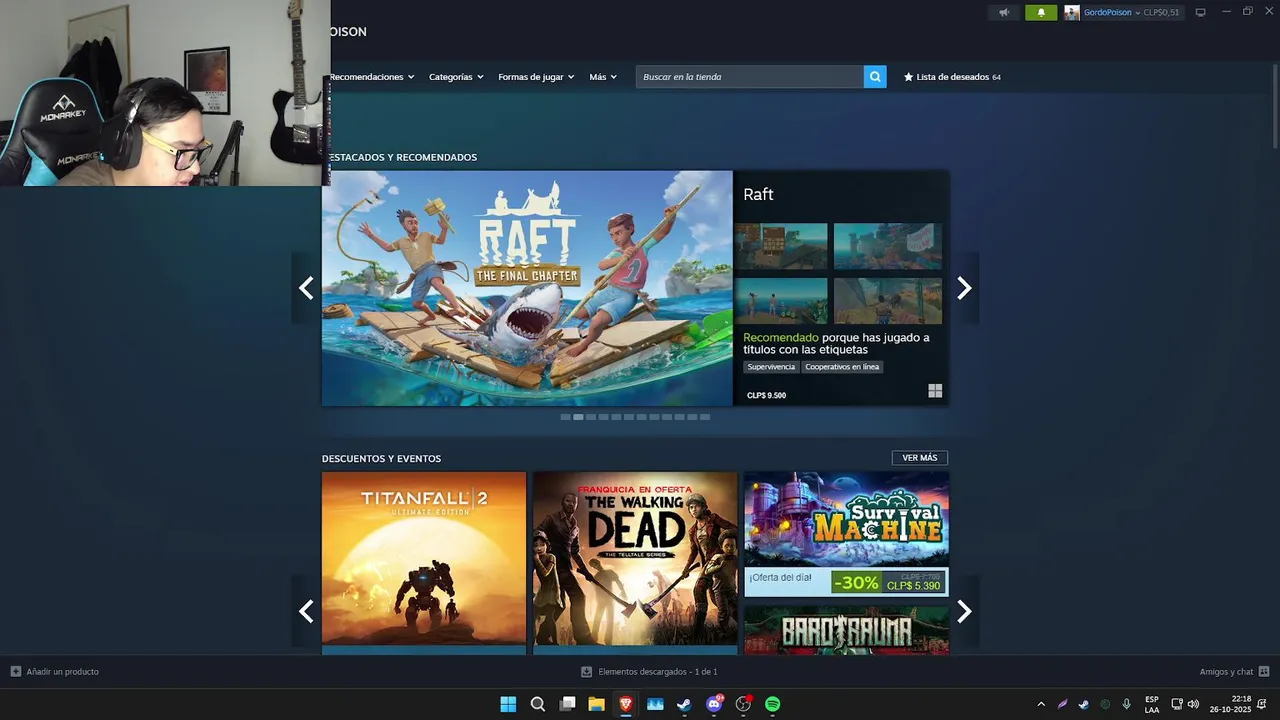Screen dimensions: 1280x720
Task: Open volume control in system tray
Action: (1193, 704)
